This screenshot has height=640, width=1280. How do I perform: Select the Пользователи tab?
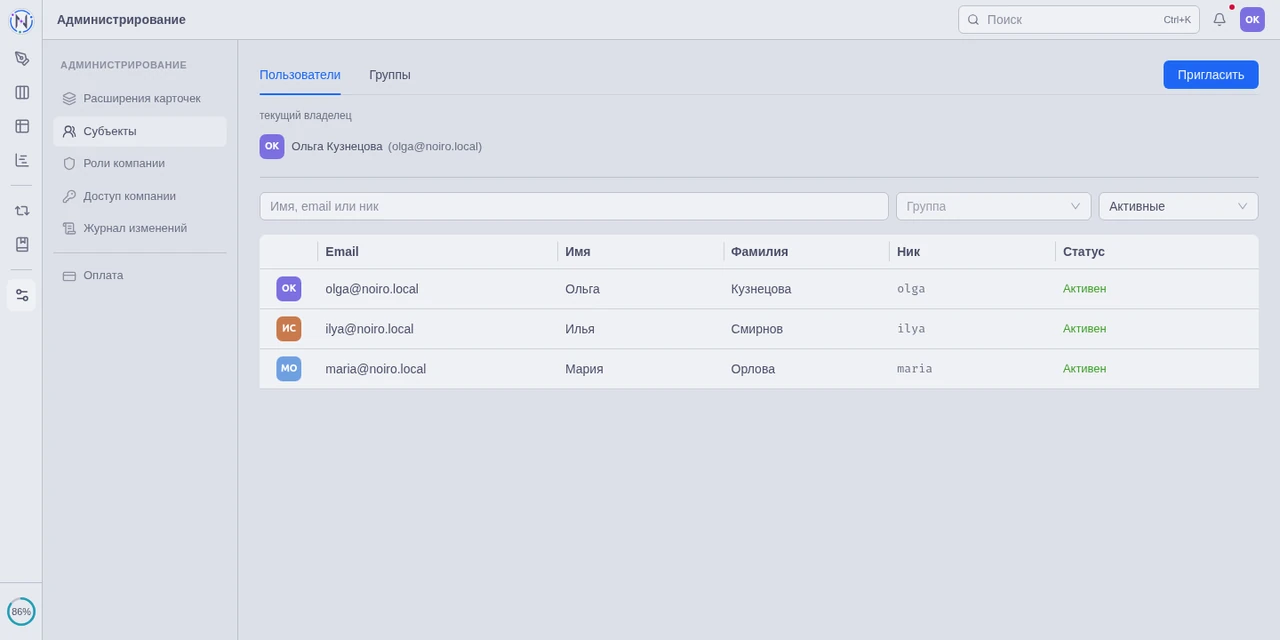(300, 75)
